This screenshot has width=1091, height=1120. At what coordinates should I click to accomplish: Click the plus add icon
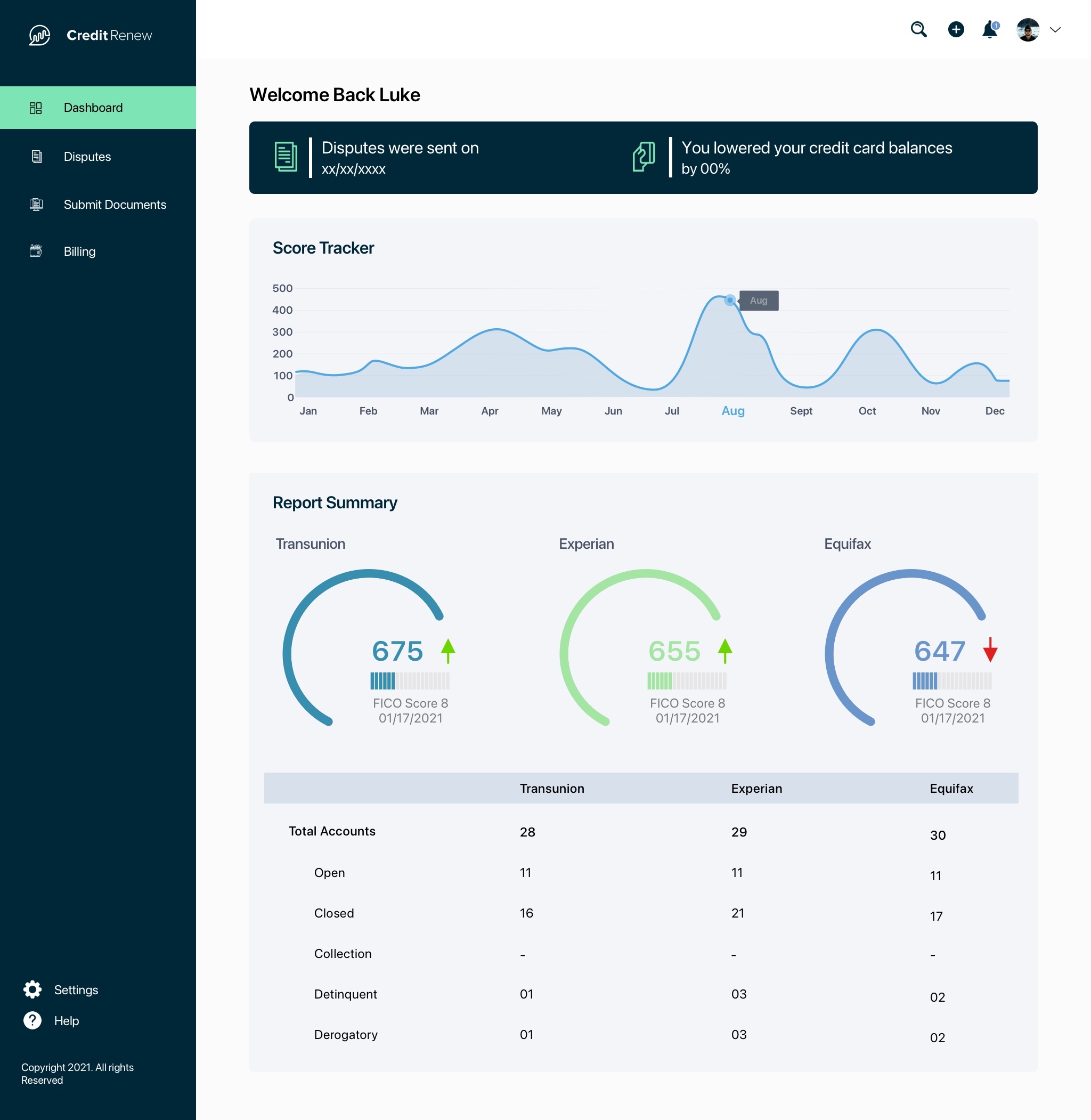tap(956, 29)
